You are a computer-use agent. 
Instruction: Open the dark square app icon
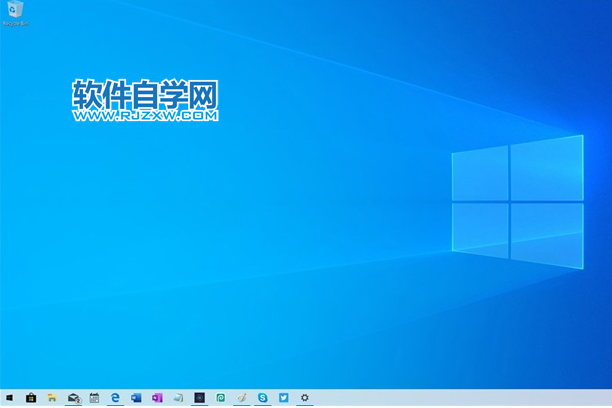(199, 398)
